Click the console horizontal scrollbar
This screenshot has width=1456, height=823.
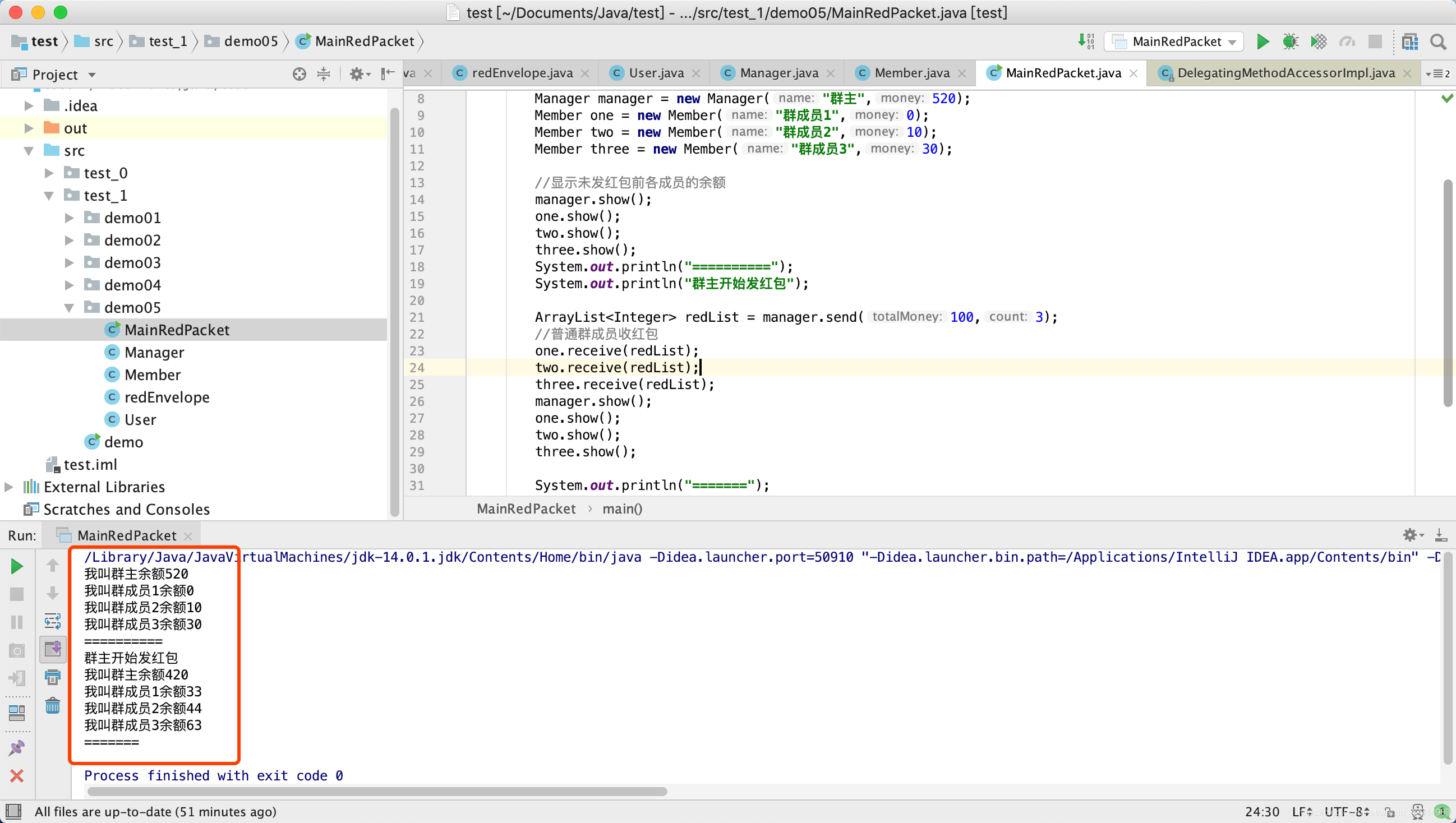tap(377, 792)
